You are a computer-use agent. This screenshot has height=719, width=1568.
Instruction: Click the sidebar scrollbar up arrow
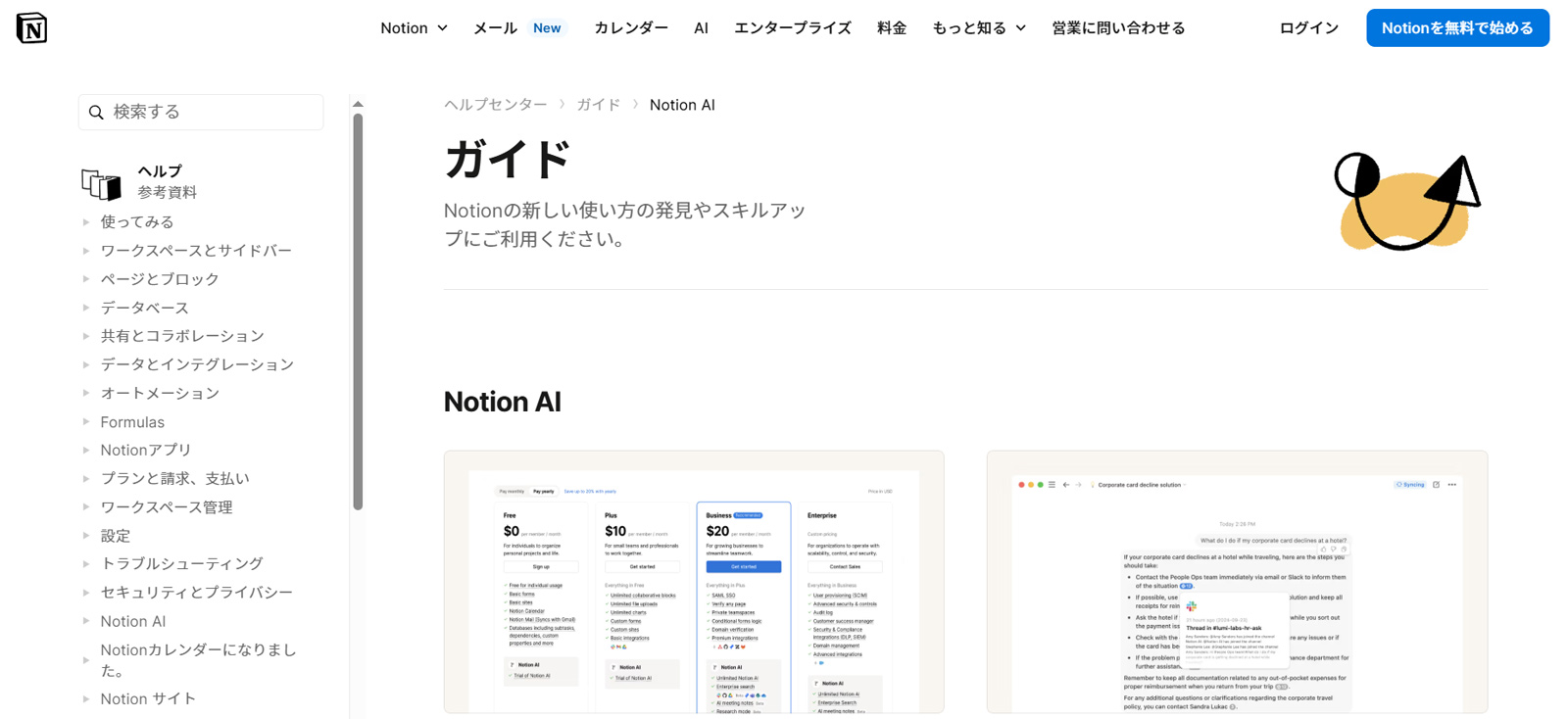[x=358, y=104]
